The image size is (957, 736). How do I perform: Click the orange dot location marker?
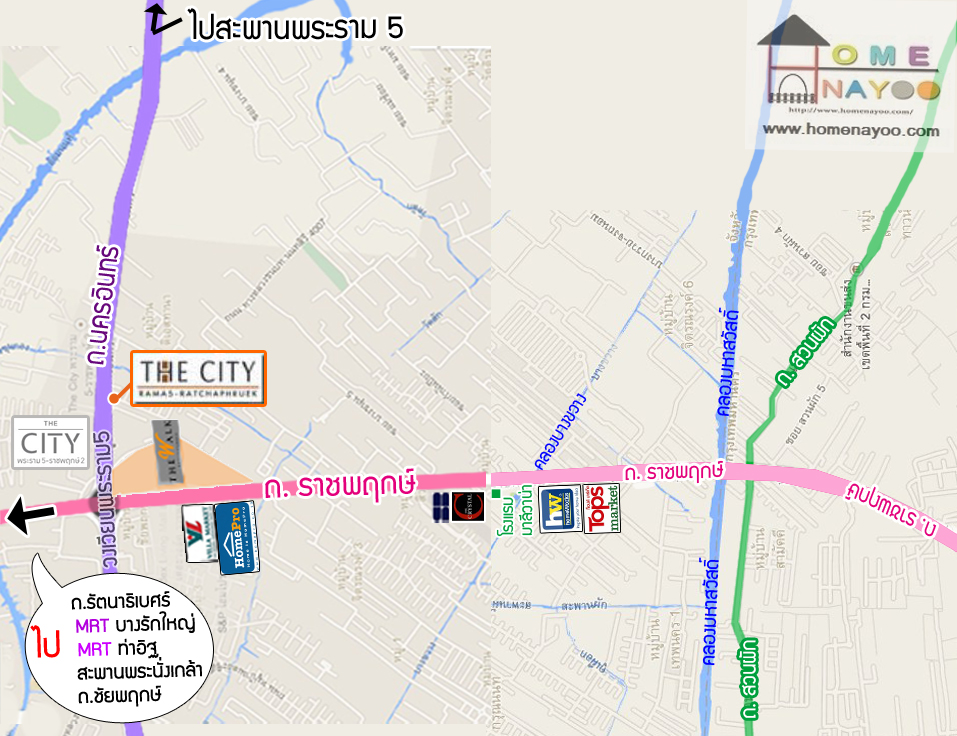click(x=113, y=399)
